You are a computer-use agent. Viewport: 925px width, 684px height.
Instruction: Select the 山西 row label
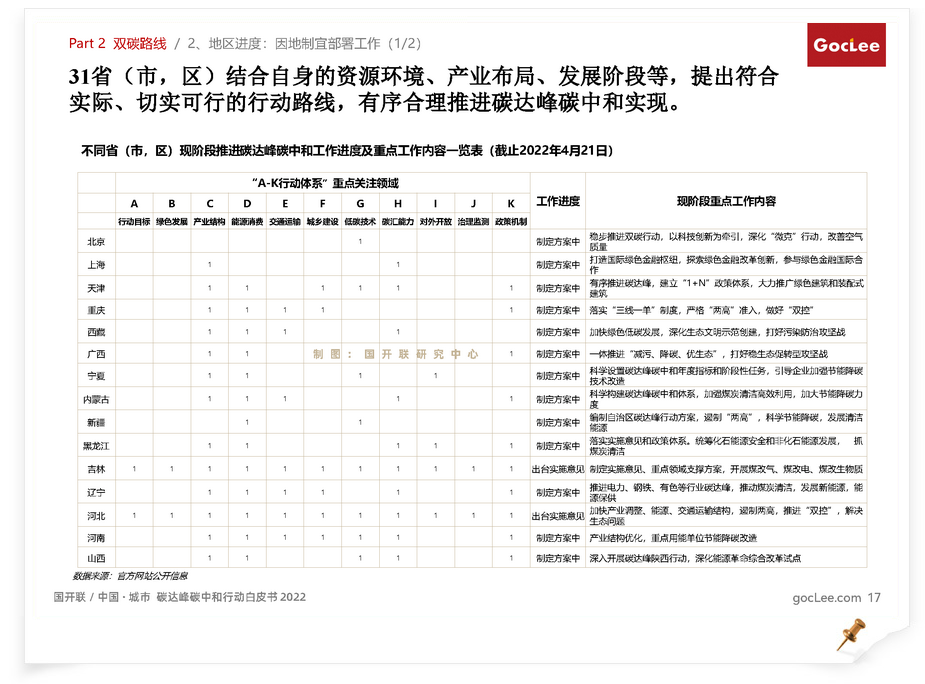point(96,558)
